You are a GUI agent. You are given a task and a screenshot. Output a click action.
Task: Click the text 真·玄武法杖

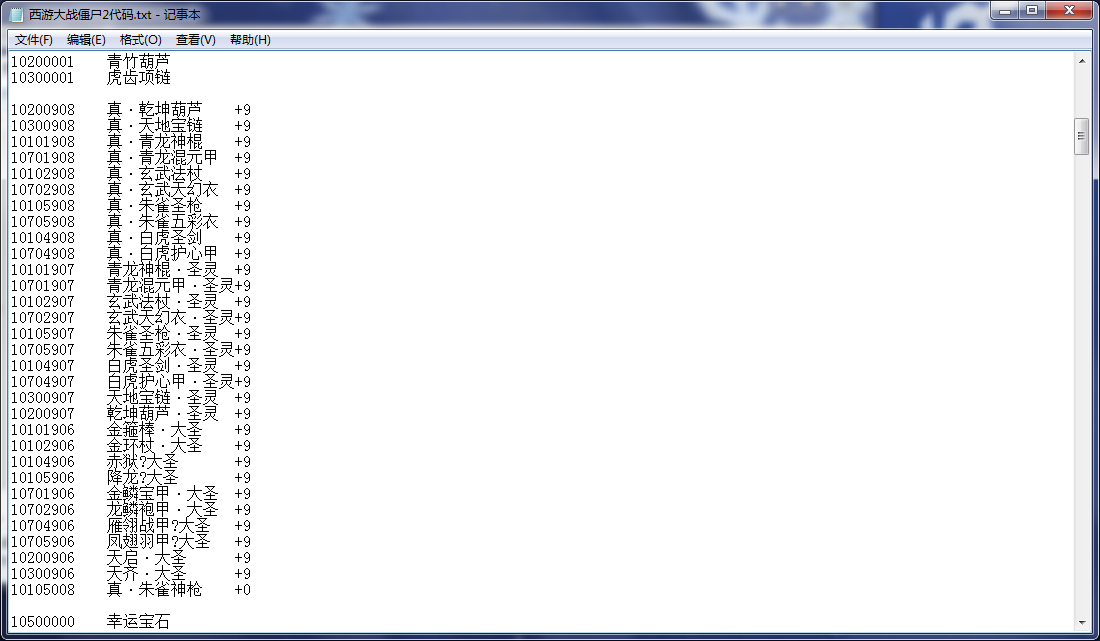154,174
